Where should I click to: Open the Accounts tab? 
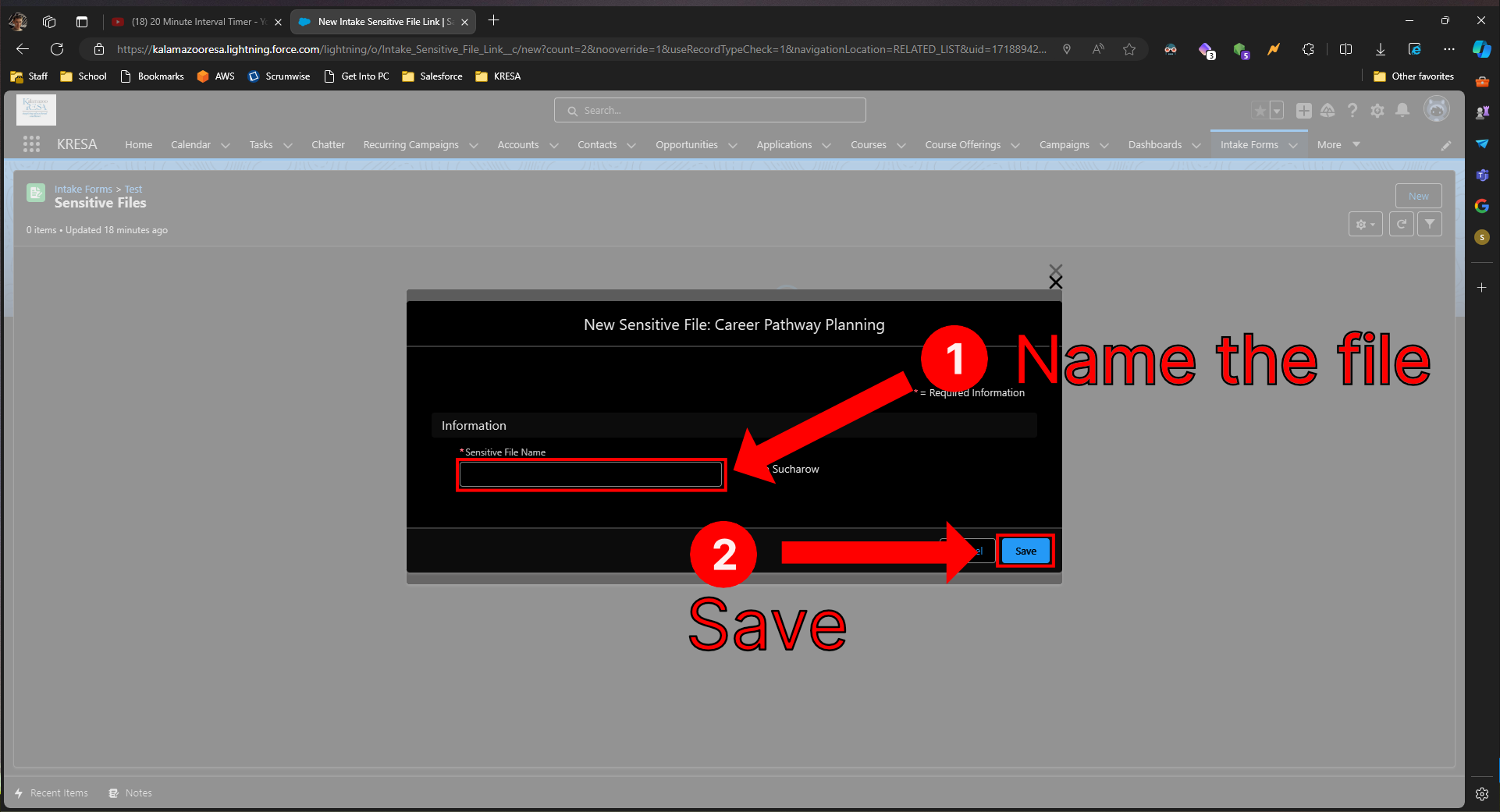pyautogui.click(x=518, y=145)
